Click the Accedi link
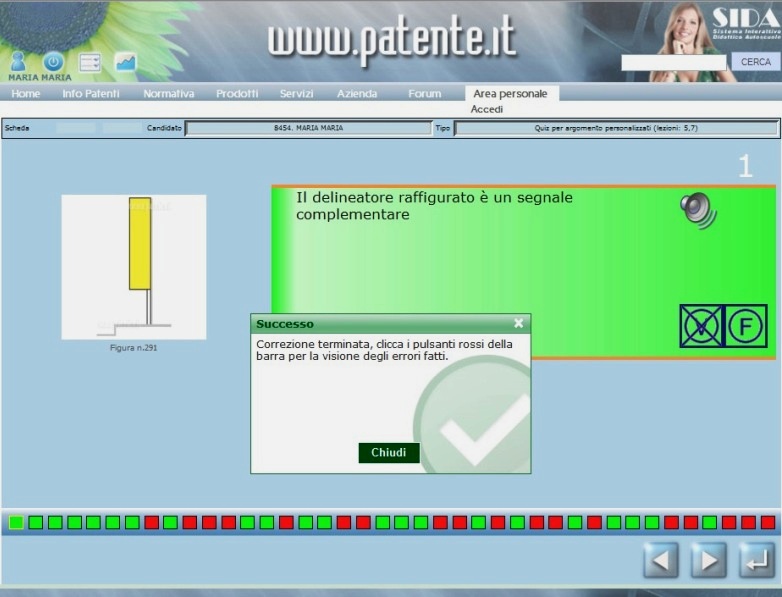 coord(487,109)
